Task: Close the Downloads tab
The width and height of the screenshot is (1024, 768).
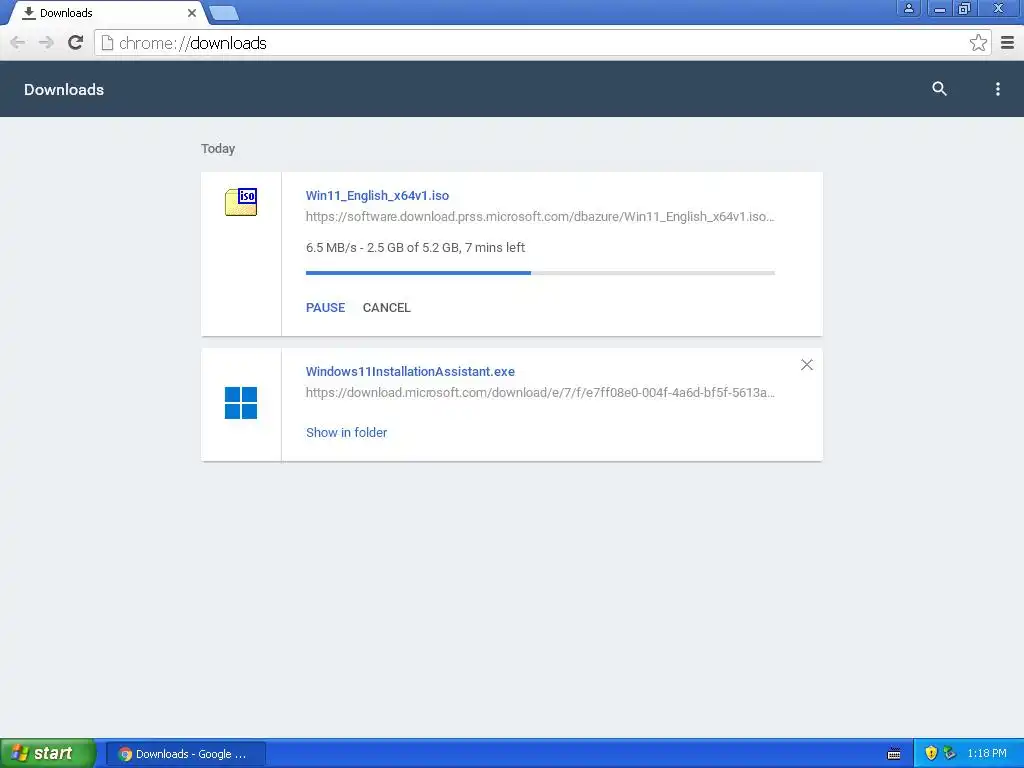Action: [191, 13]
